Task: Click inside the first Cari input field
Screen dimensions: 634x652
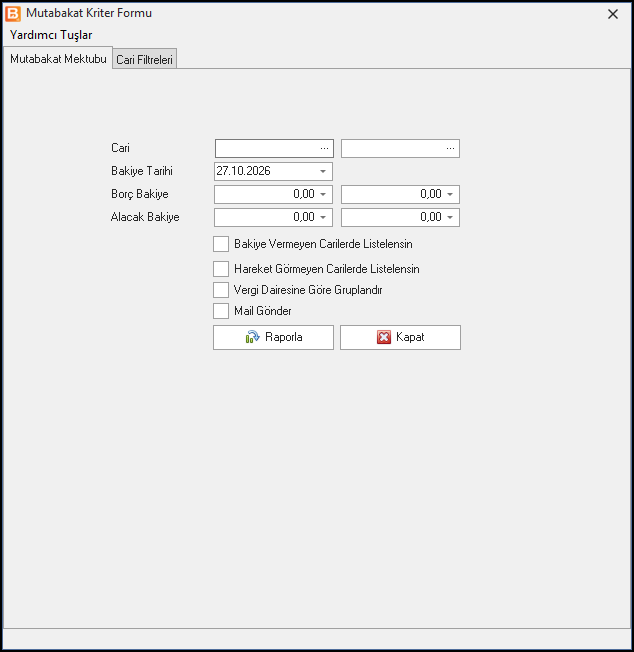Action: point(266,148)
